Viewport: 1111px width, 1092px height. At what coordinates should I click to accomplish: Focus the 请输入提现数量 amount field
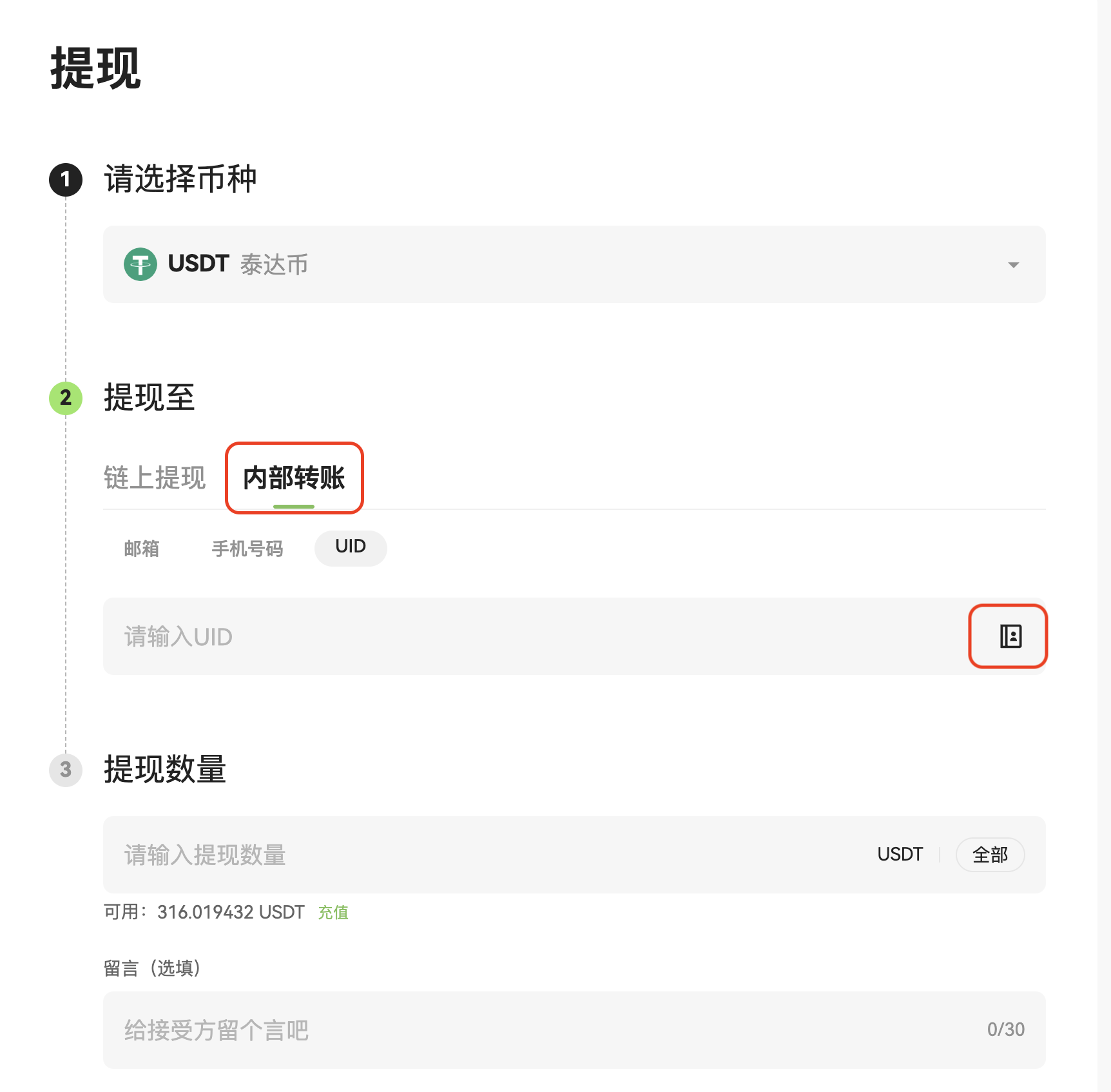[x=483, y=855]
